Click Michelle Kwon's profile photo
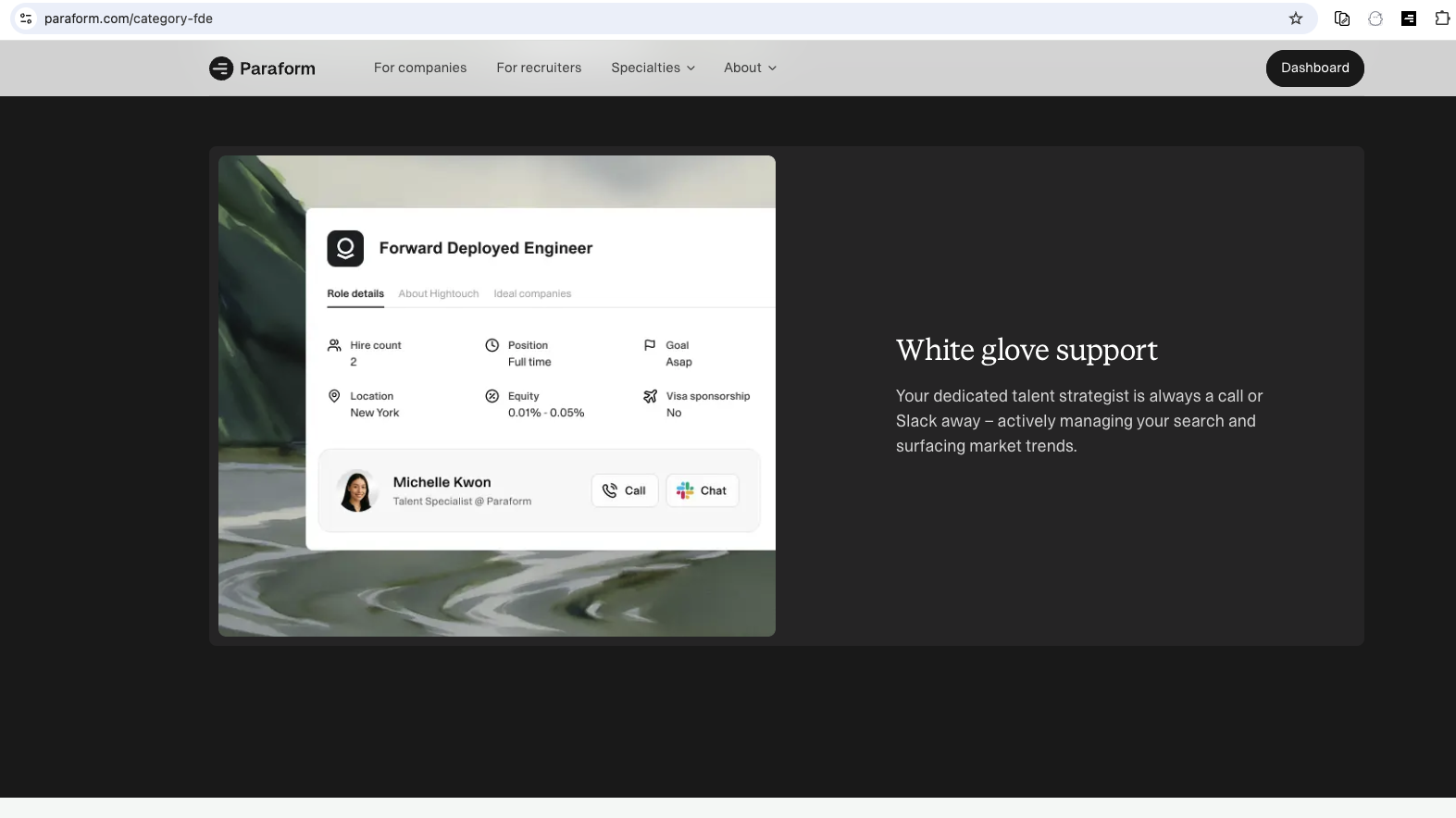 click(x=357, y=490)
